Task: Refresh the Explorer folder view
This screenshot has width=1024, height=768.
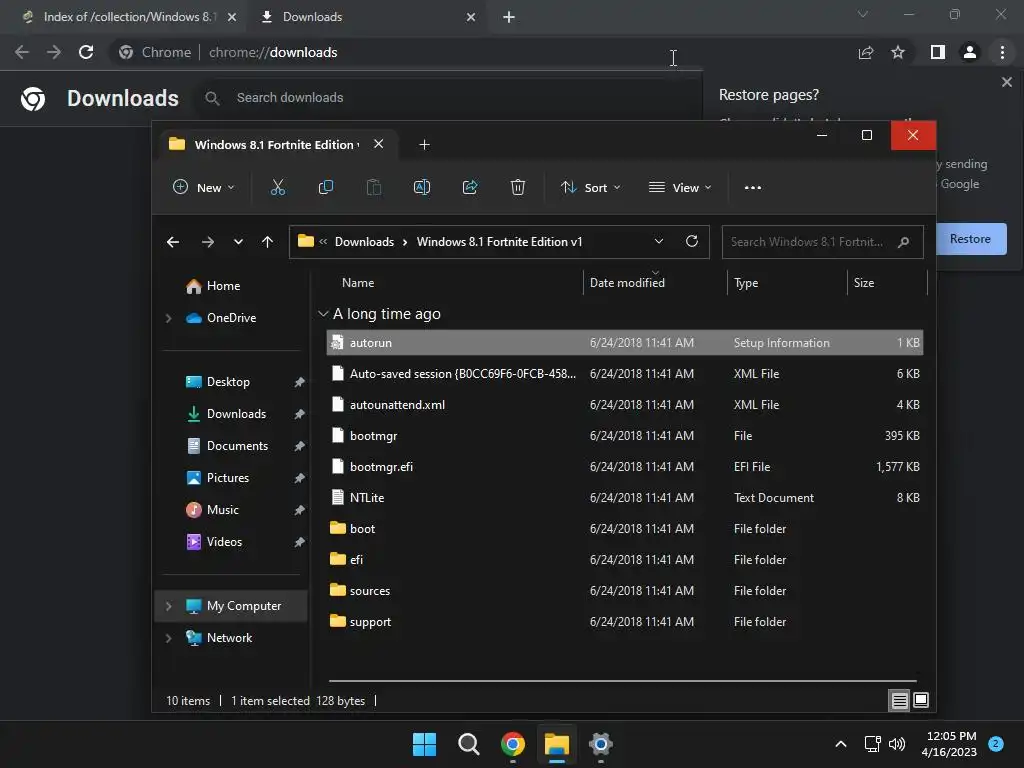Action: point(692,241)
